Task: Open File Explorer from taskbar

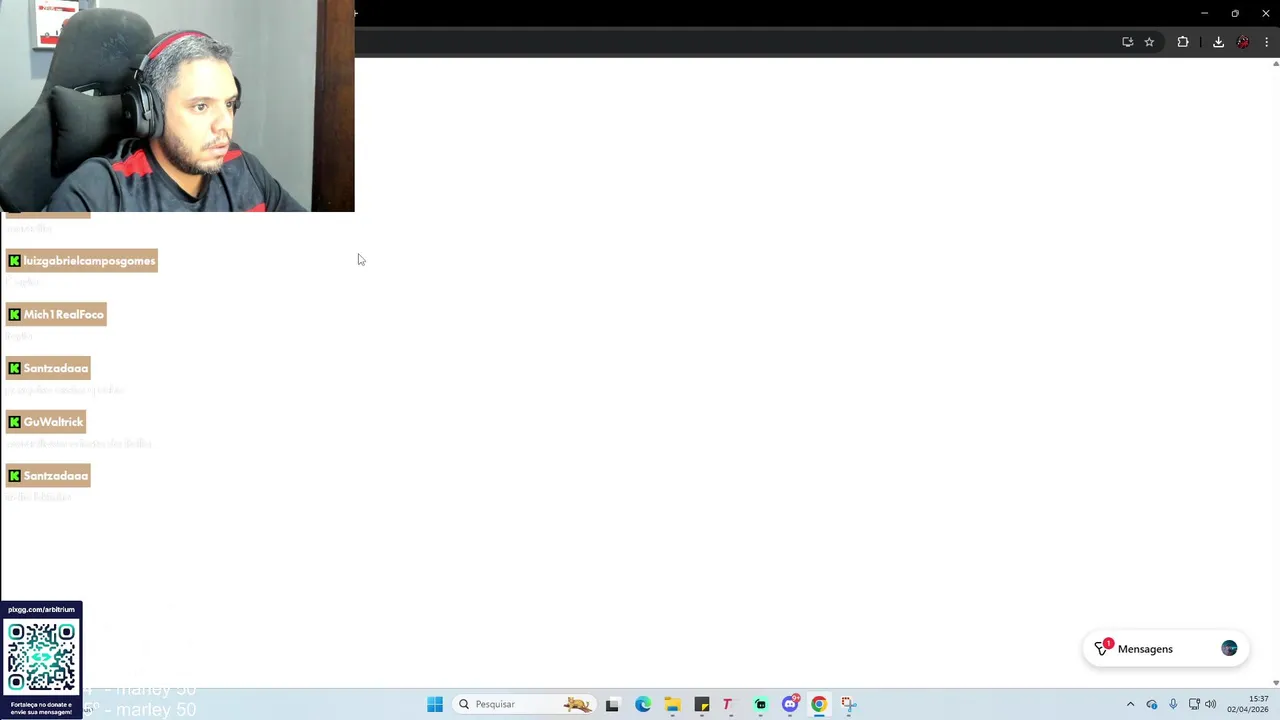Action: pos(672,704)
